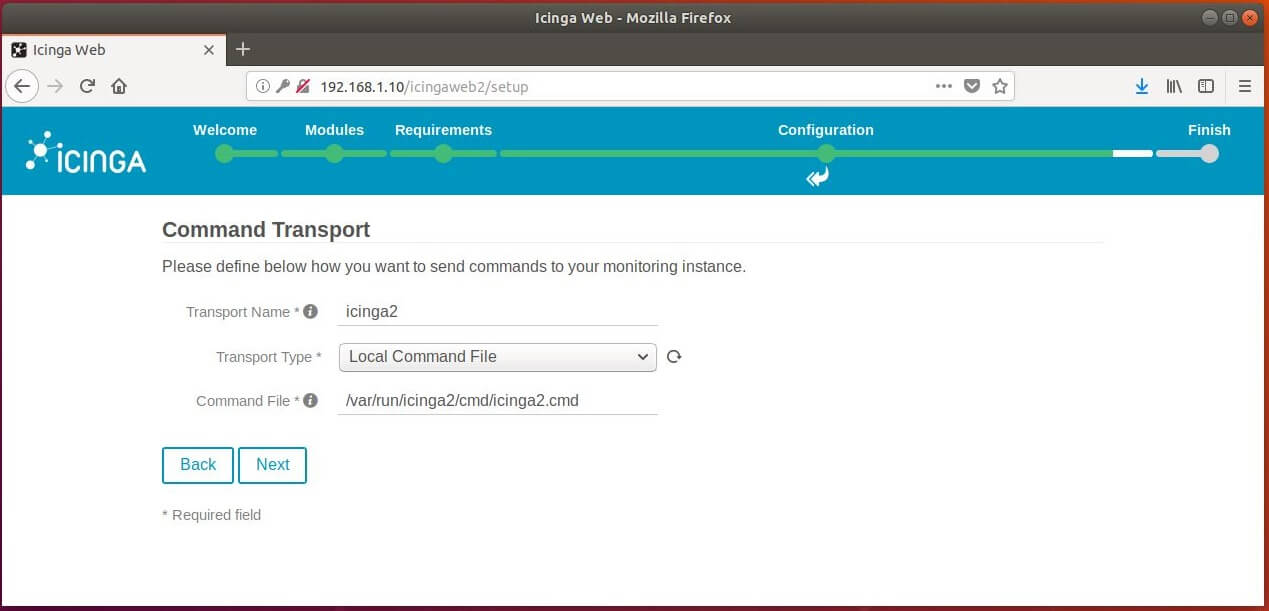1269x611 pixels.
Task: Focus the Transport Name input field
Action: coord(498,311)
